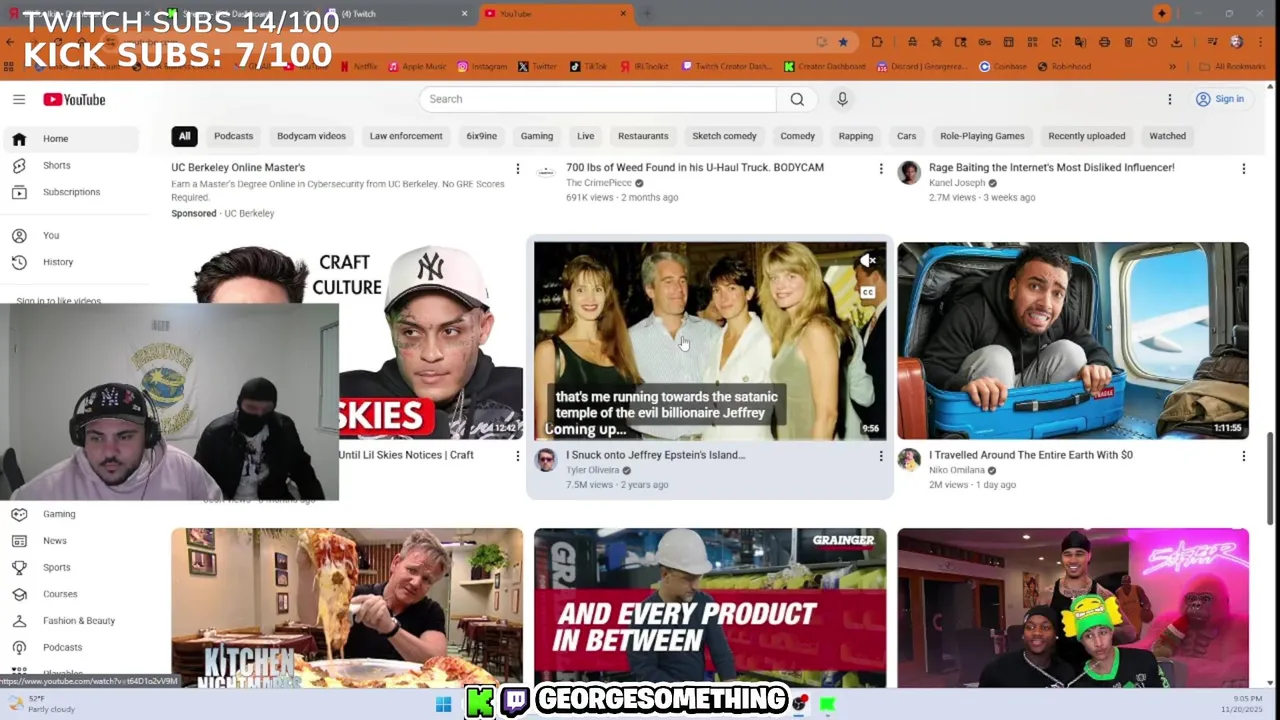Open History in the sidebar
Image resolution: width=1280 pixels, height=720 pixels.
(72, 262)
